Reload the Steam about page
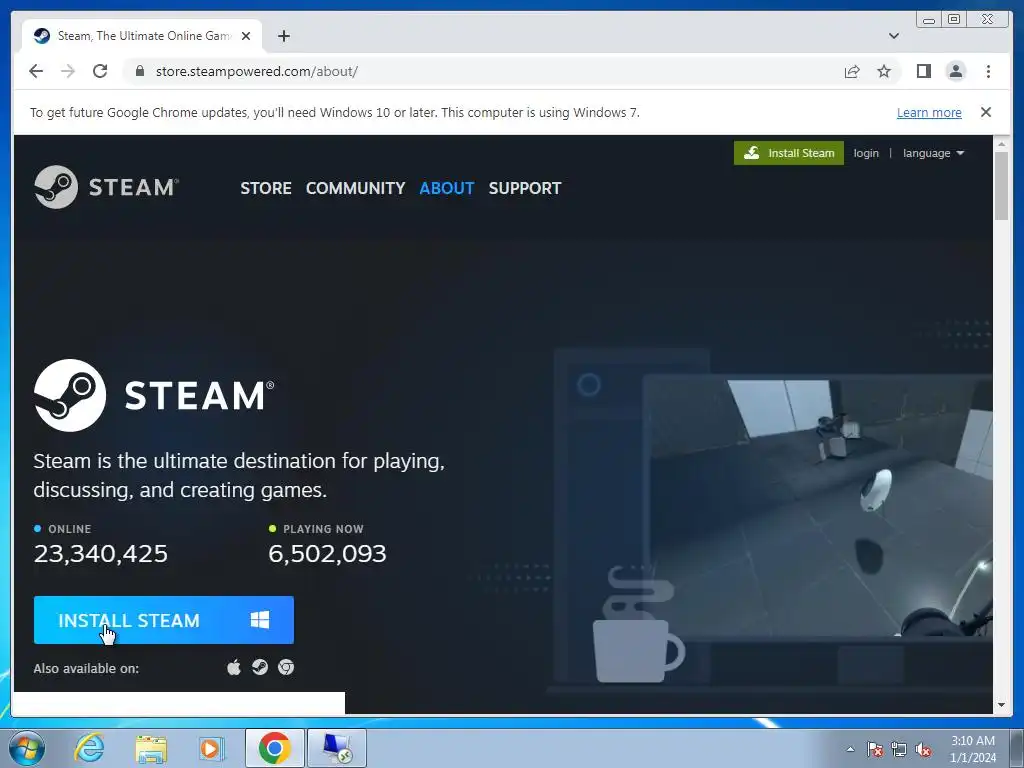1024x768 pixels. [x=100, y=71]
